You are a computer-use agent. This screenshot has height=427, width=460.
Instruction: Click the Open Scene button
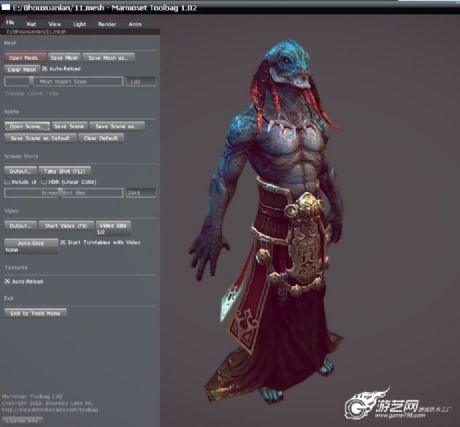27,126
